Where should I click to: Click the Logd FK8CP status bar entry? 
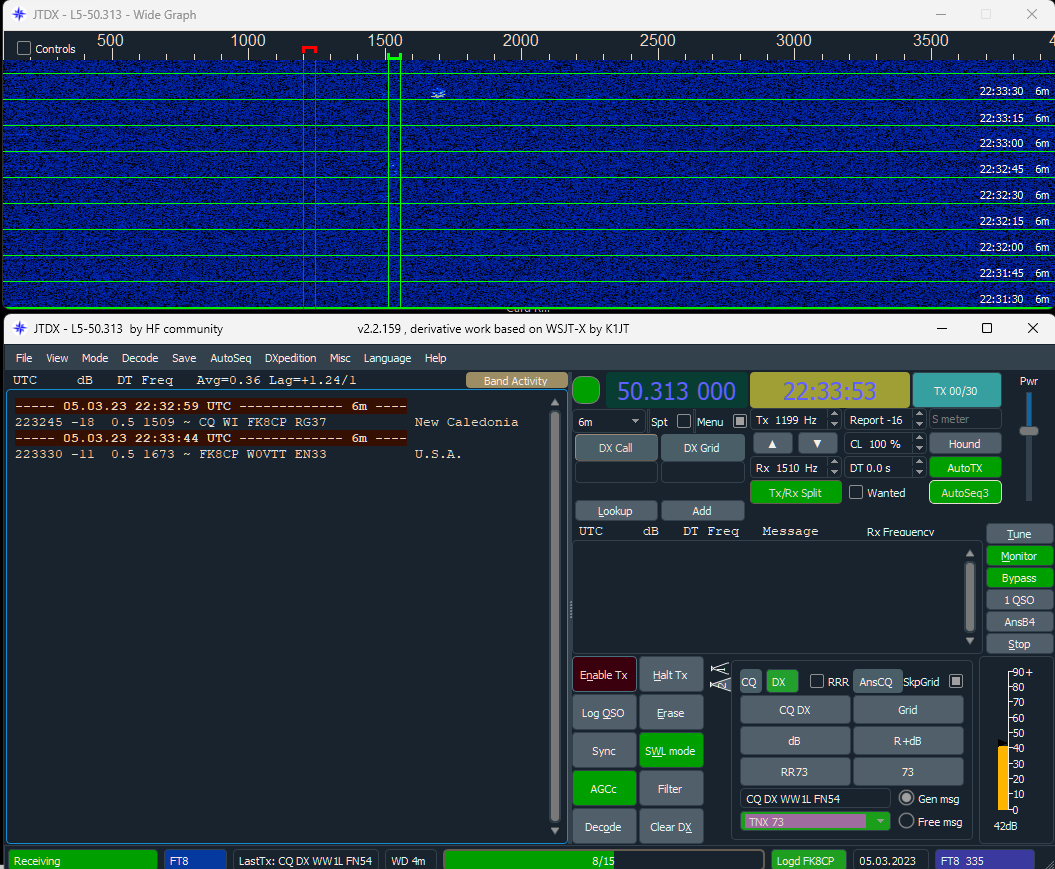click(809, 860)
